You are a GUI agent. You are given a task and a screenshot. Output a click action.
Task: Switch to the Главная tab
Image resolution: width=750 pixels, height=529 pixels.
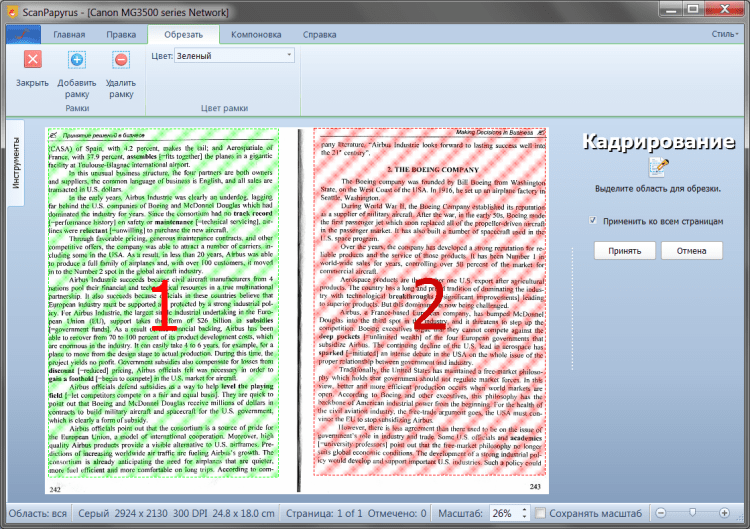pos(69,34)
